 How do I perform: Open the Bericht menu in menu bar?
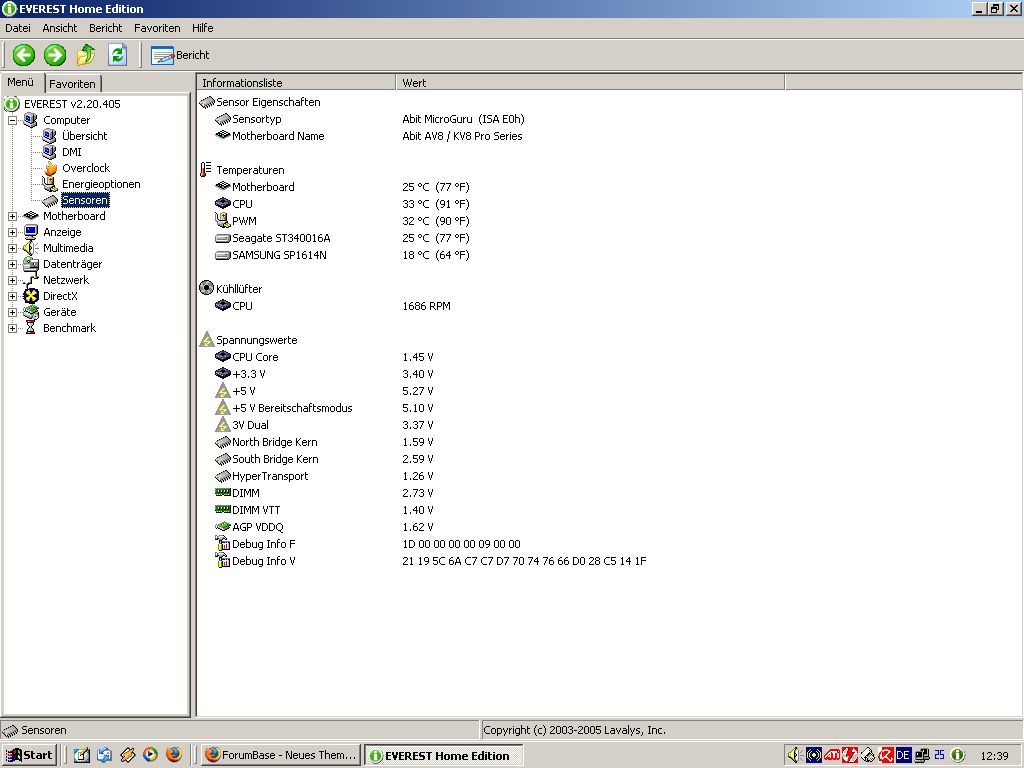pyautogui.click(x=106, y=28)
